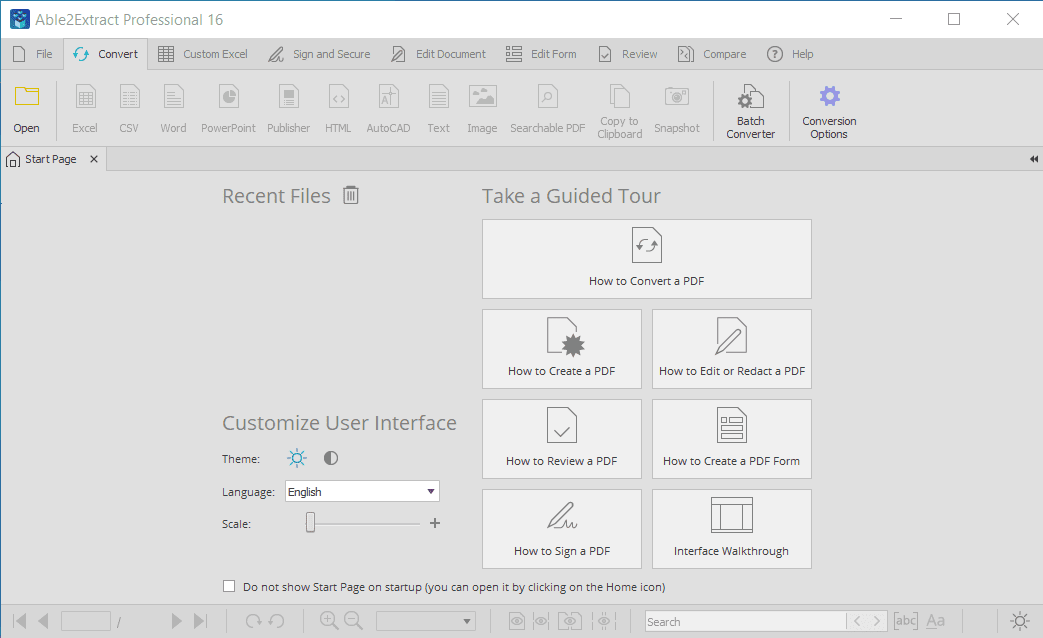
Task: Select the light theme sun icon
Action: (x=297, y=458)
